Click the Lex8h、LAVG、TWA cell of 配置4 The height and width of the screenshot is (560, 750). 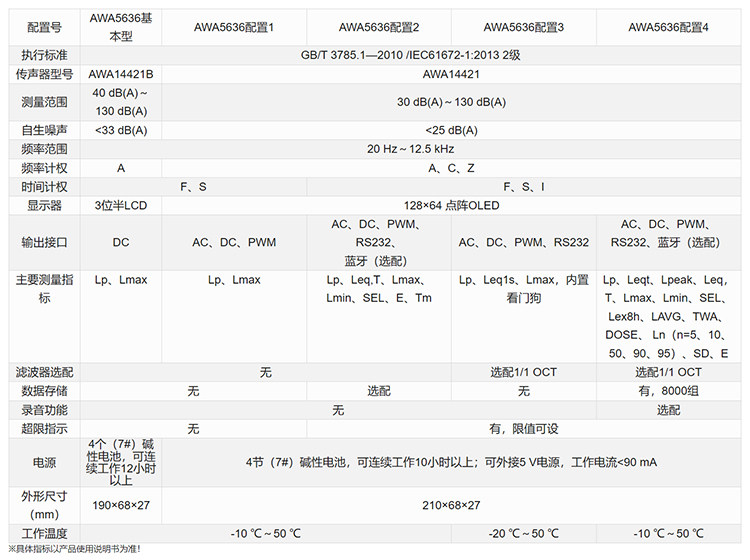[x=669, y=317]
